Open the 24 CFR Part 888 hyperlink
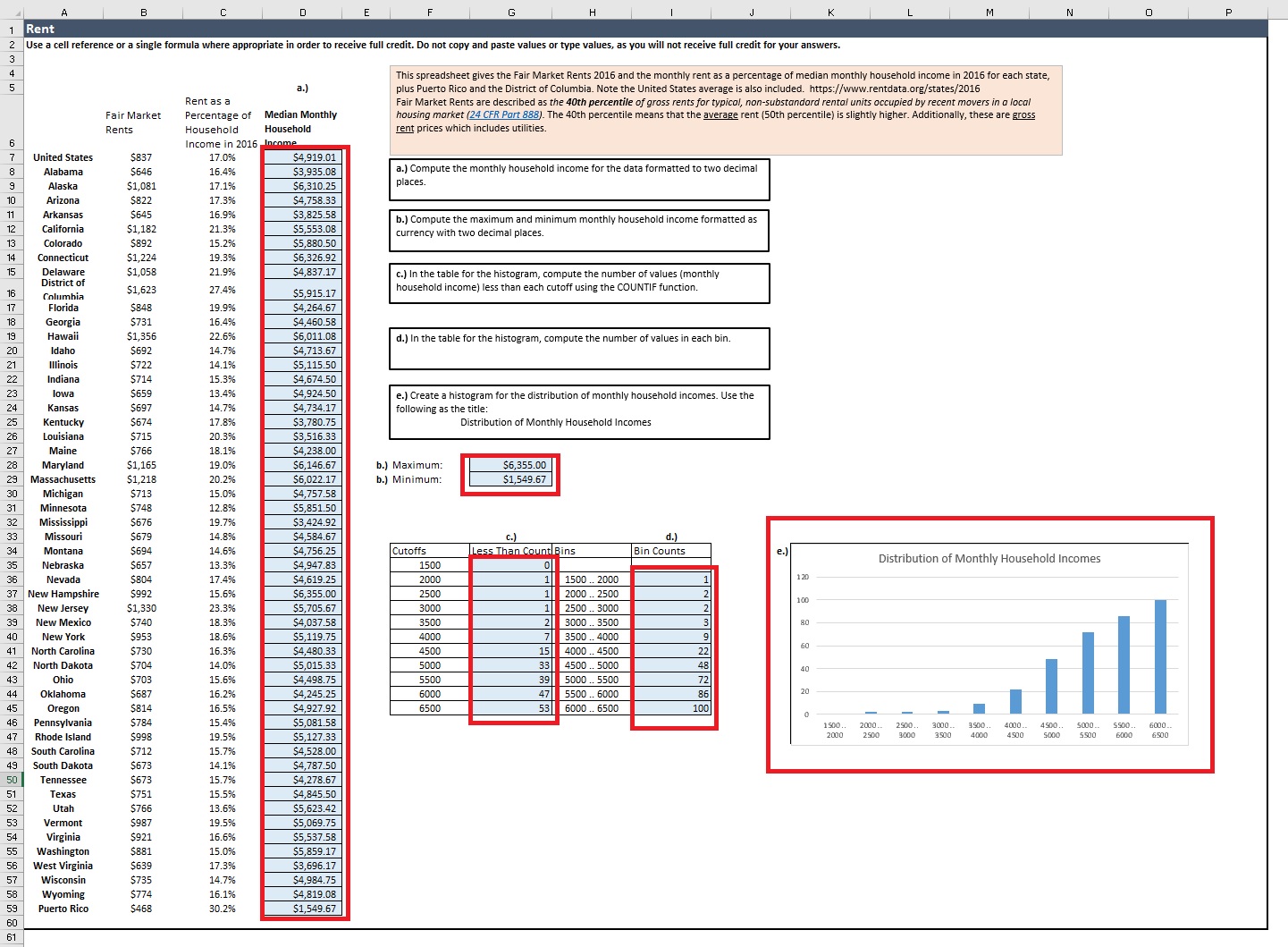This screenshot has height=947, width=1288. tap(504, 114)
